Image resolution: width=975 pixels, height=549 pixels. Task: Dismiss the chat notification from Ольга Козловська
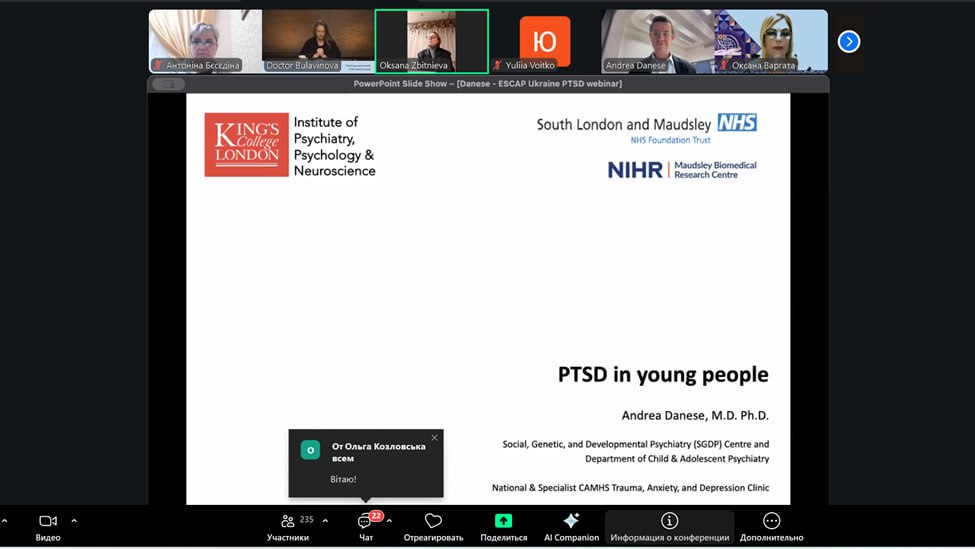[434, 438]
